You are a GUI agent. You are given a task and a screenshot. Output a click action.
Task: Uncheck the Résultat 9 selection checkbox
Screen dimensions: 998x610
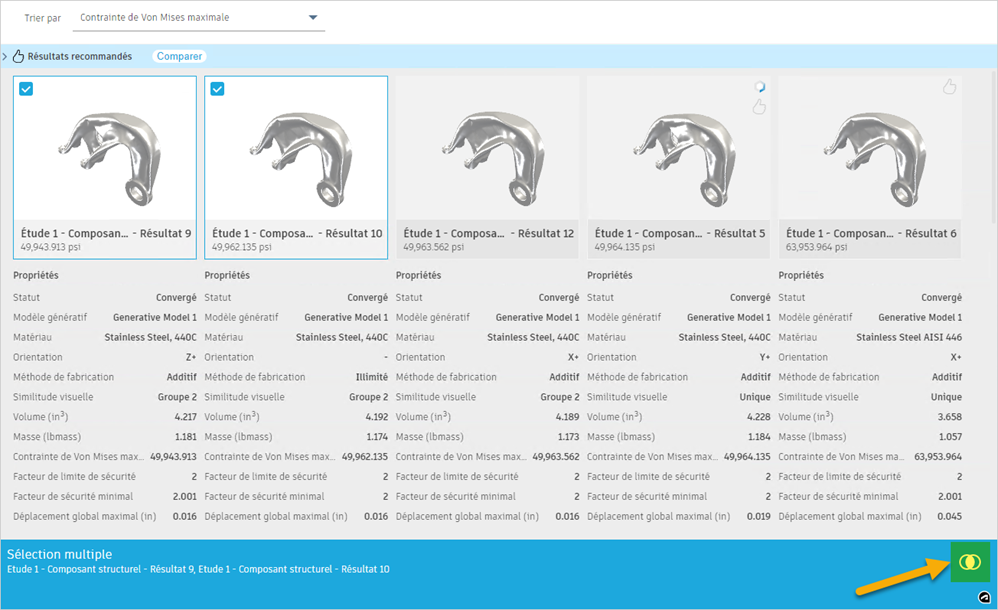26,89
